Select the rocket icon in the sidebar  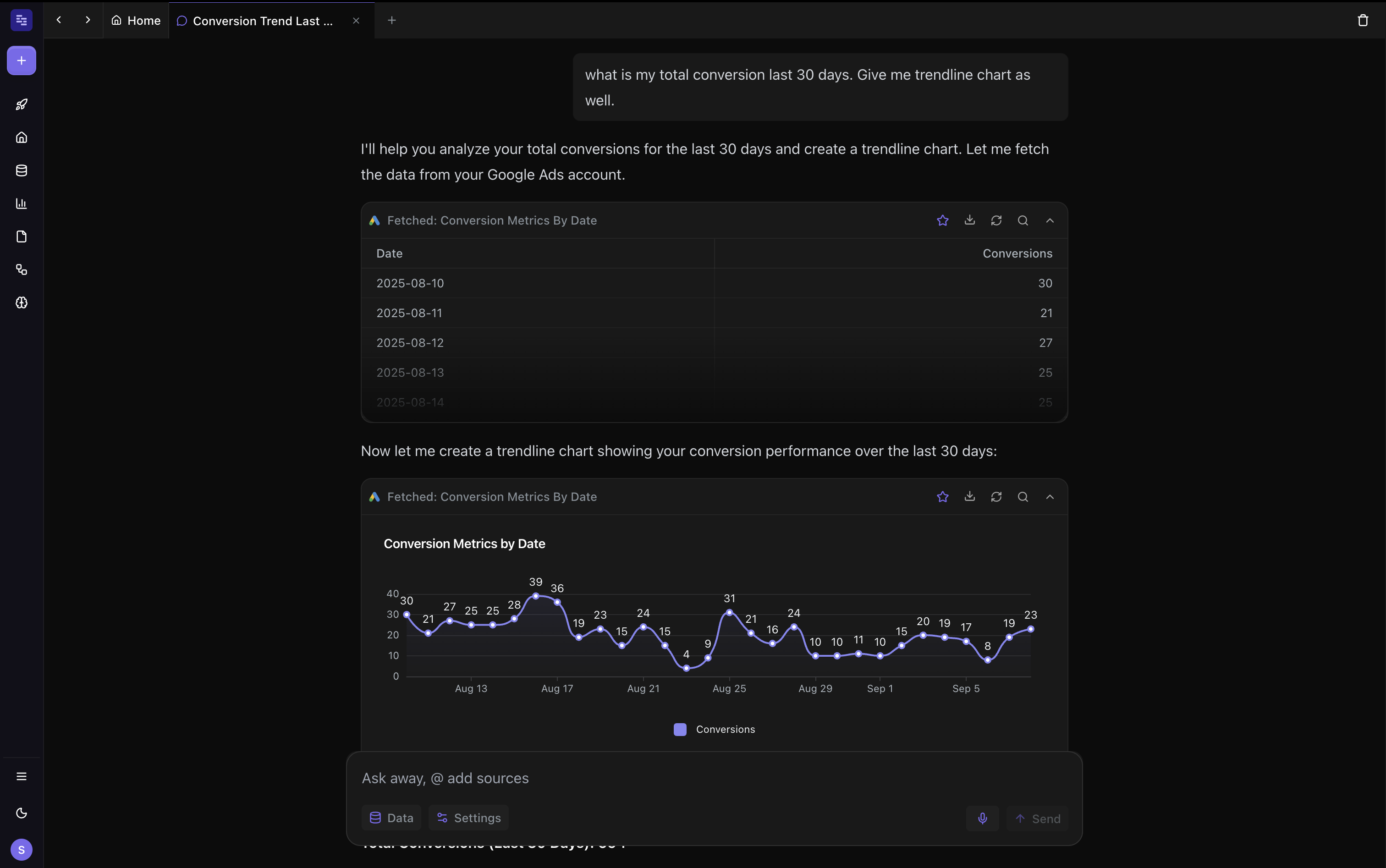click(21, 104)
